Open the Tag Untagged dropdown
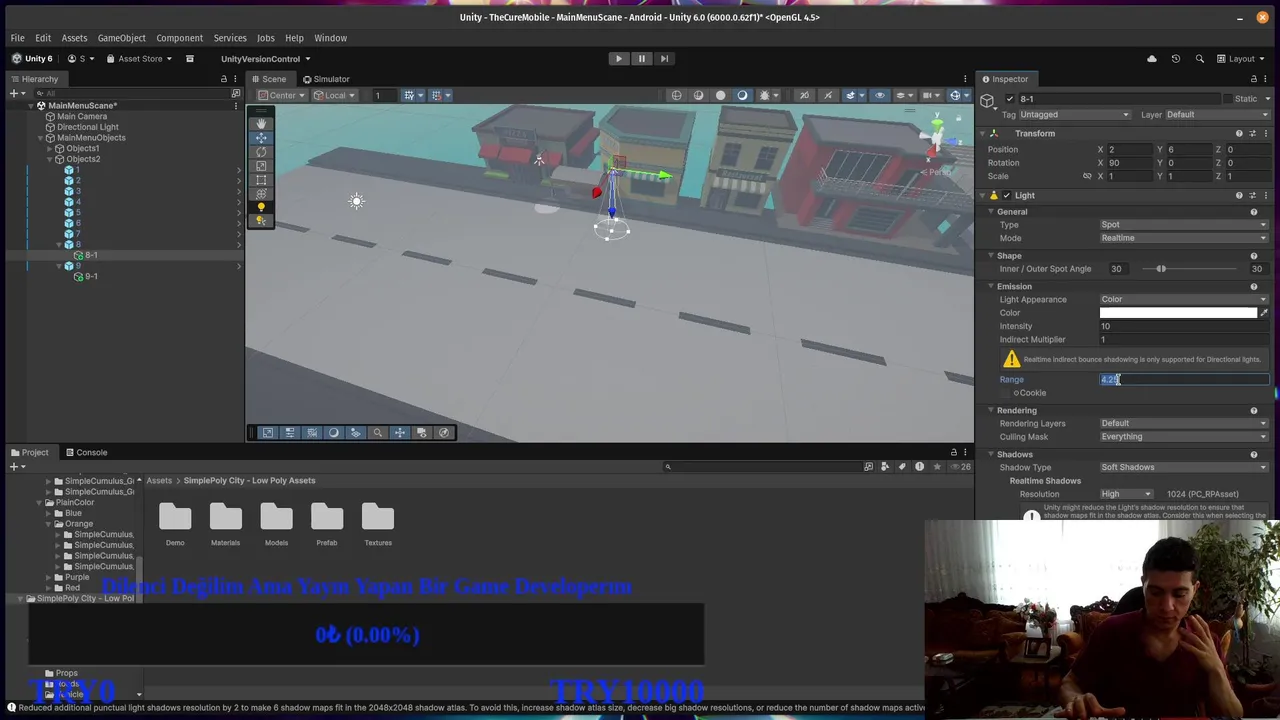Image resolution: width=1280 pixels, height=720 pixels. coord(1075,114)
